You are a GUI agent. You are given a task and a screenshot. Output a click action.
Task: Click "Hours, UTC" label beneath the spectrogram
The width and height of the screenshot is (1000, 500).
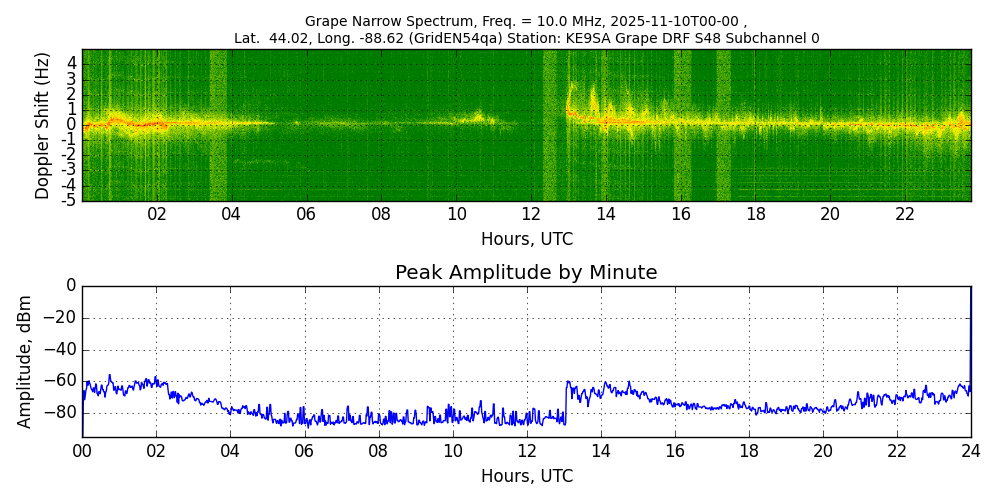pyautogui.click(x=526, y=240)
